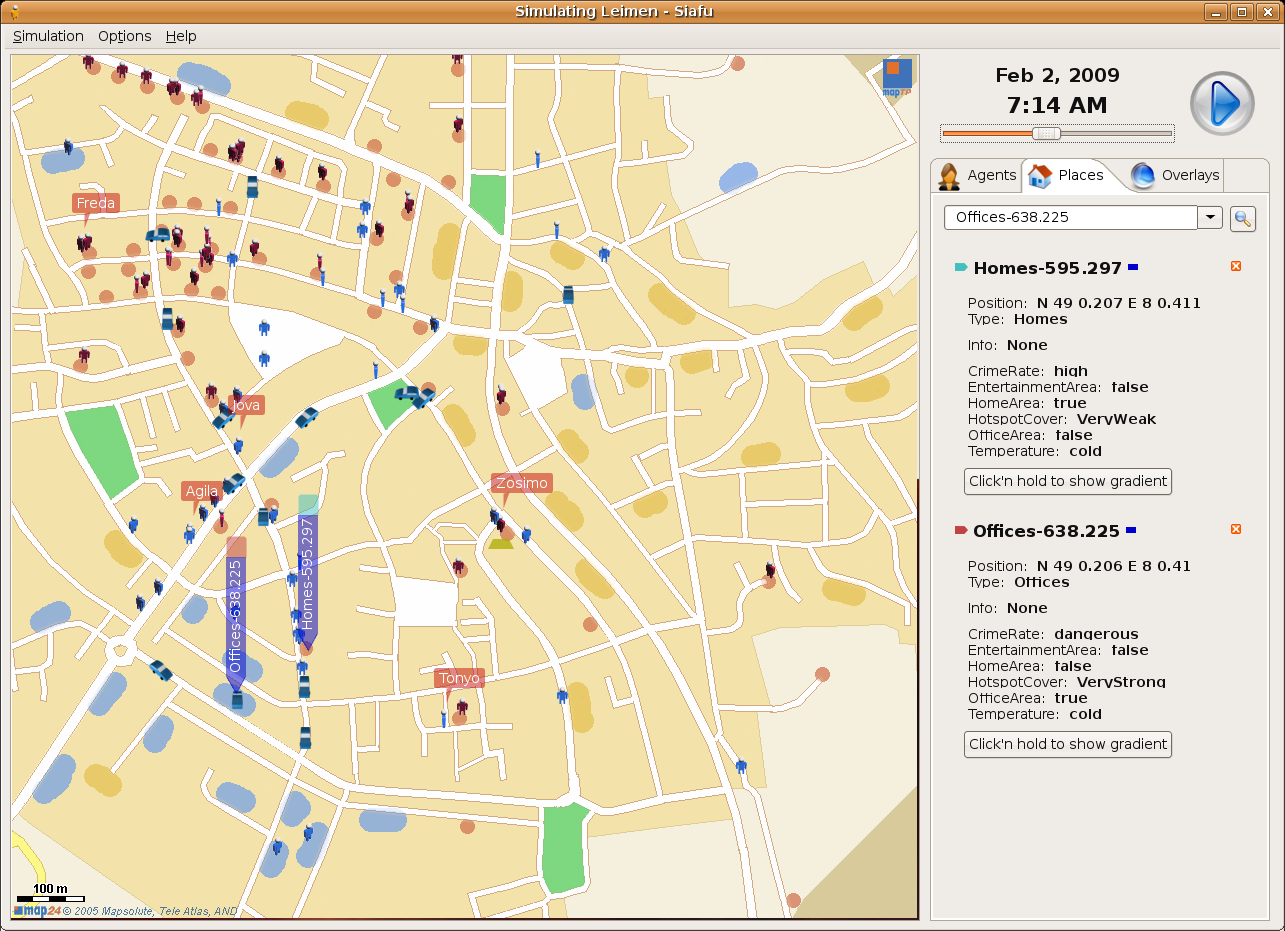Click the Jova agent label on the map
Viewport: 1285px width, 931px height.
tap(246, 405)
